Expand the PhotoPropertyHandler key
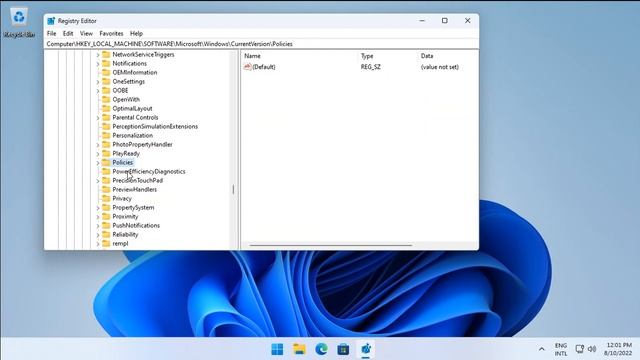Viewport: 640px width, 360px height. click(98, 144)
